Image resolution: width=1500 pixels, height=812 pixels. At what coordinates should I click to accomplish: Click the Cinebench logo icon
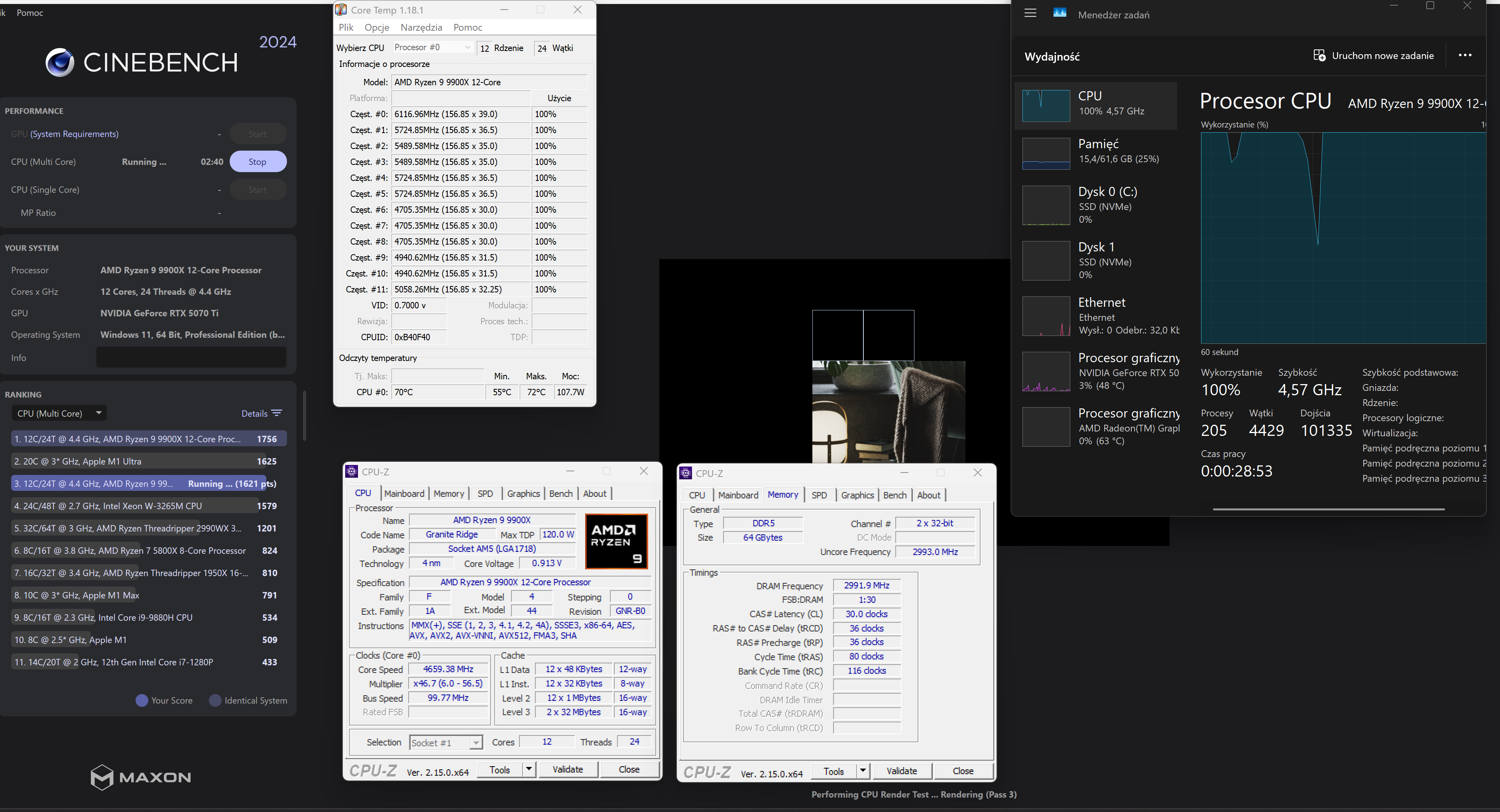60,62
